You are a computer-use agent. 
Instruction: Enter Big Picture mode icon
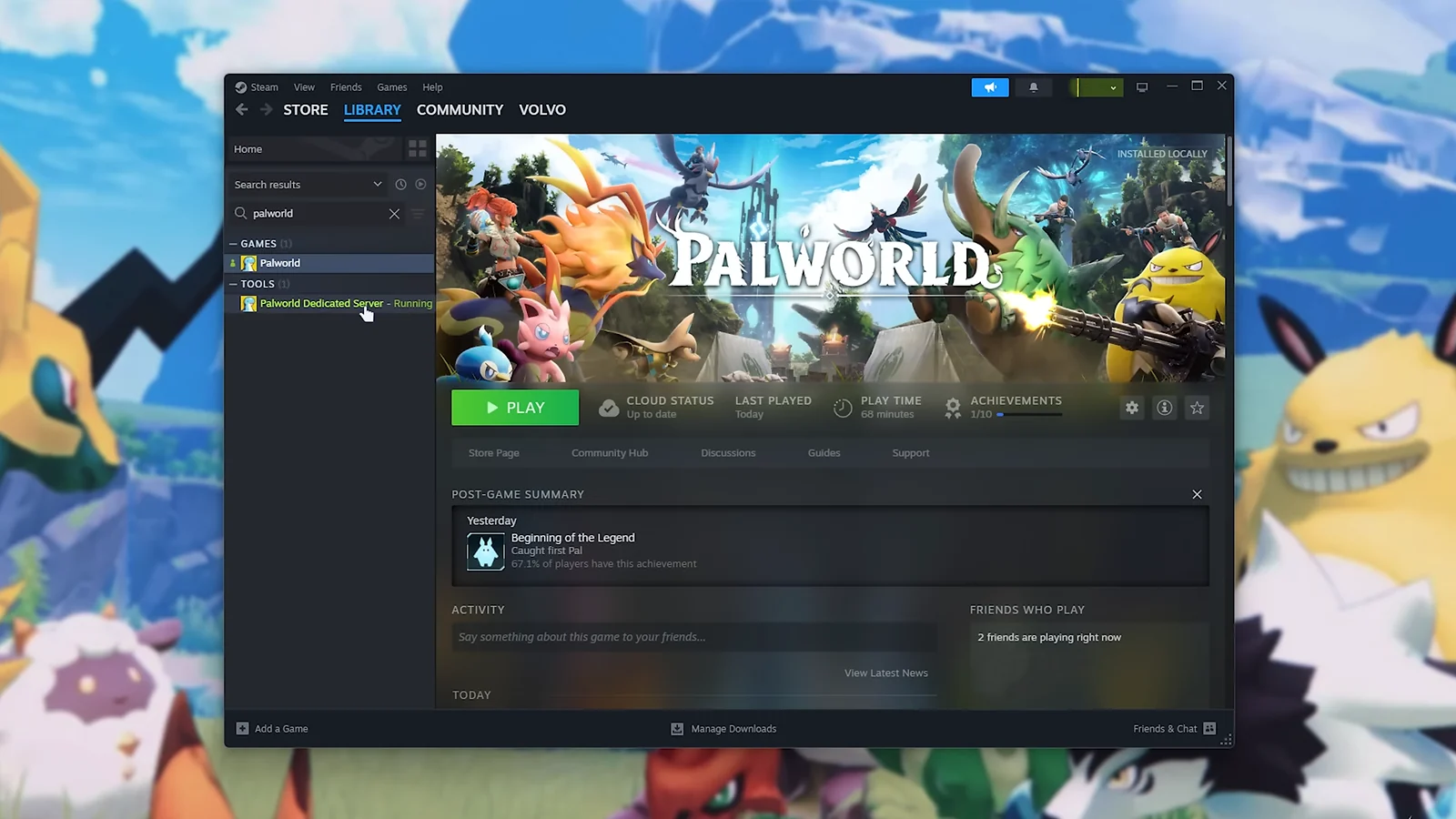point(1142,87)
